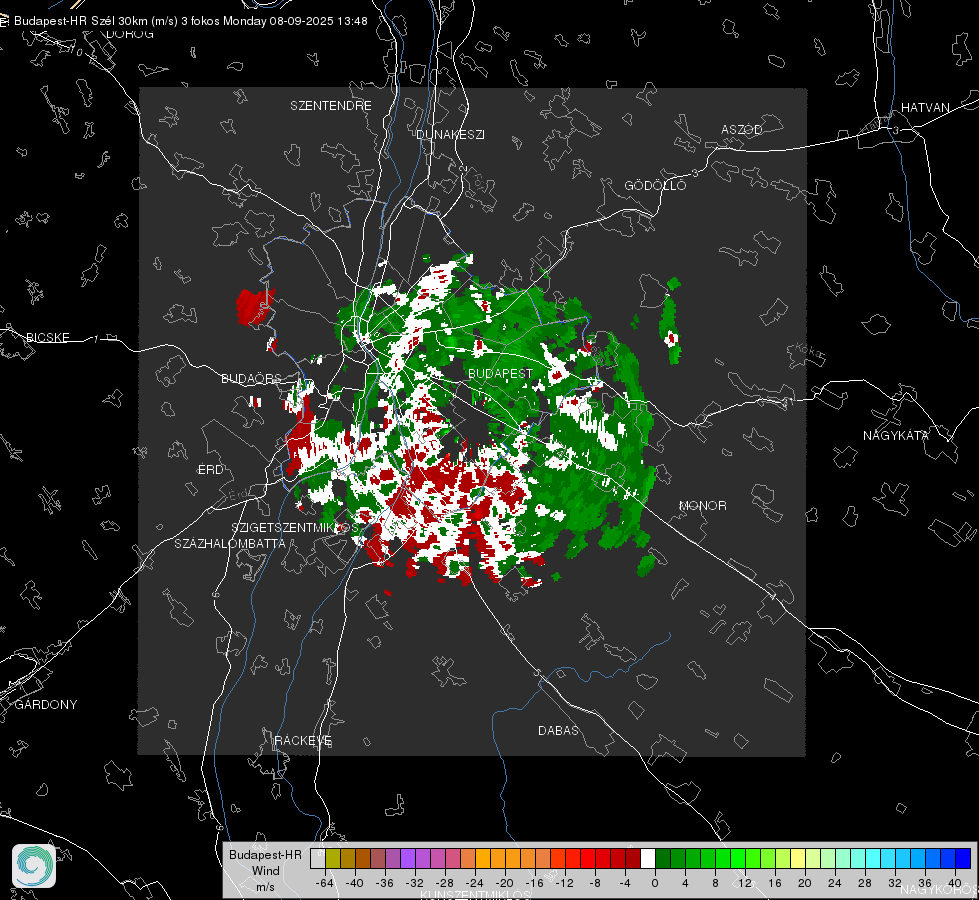Click the positive 40 legend value
The width and height of the screenshot is (979, 900).
[x=955, y=883]
